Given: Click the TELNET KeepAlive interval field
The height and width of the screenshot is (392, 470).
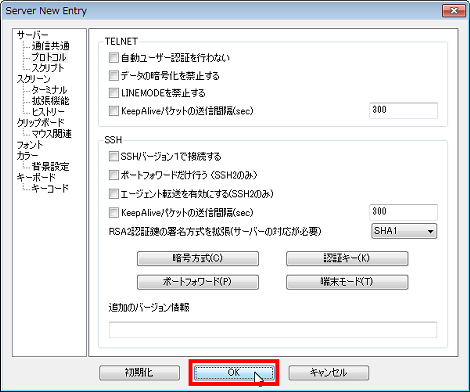Looking at the screenshot, I should pos(403,110).
